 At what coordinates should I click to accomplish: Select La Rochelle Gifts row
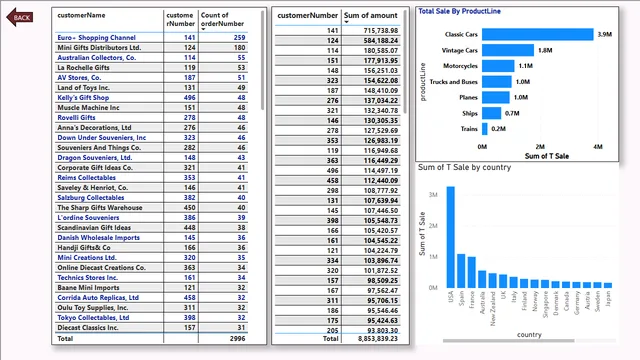click(x=151, y=67)
